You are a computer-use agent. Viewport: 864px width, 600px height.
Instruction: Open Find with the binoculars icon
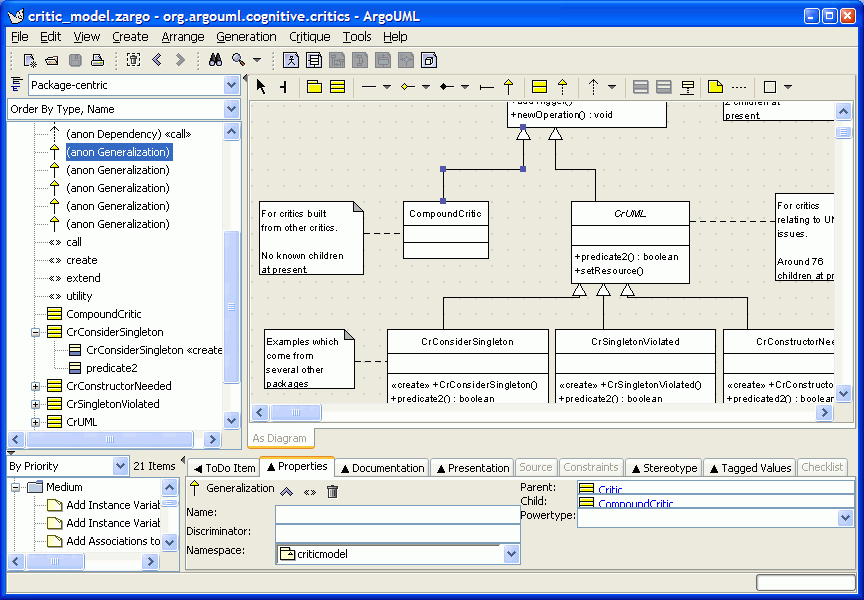(215, 60)
